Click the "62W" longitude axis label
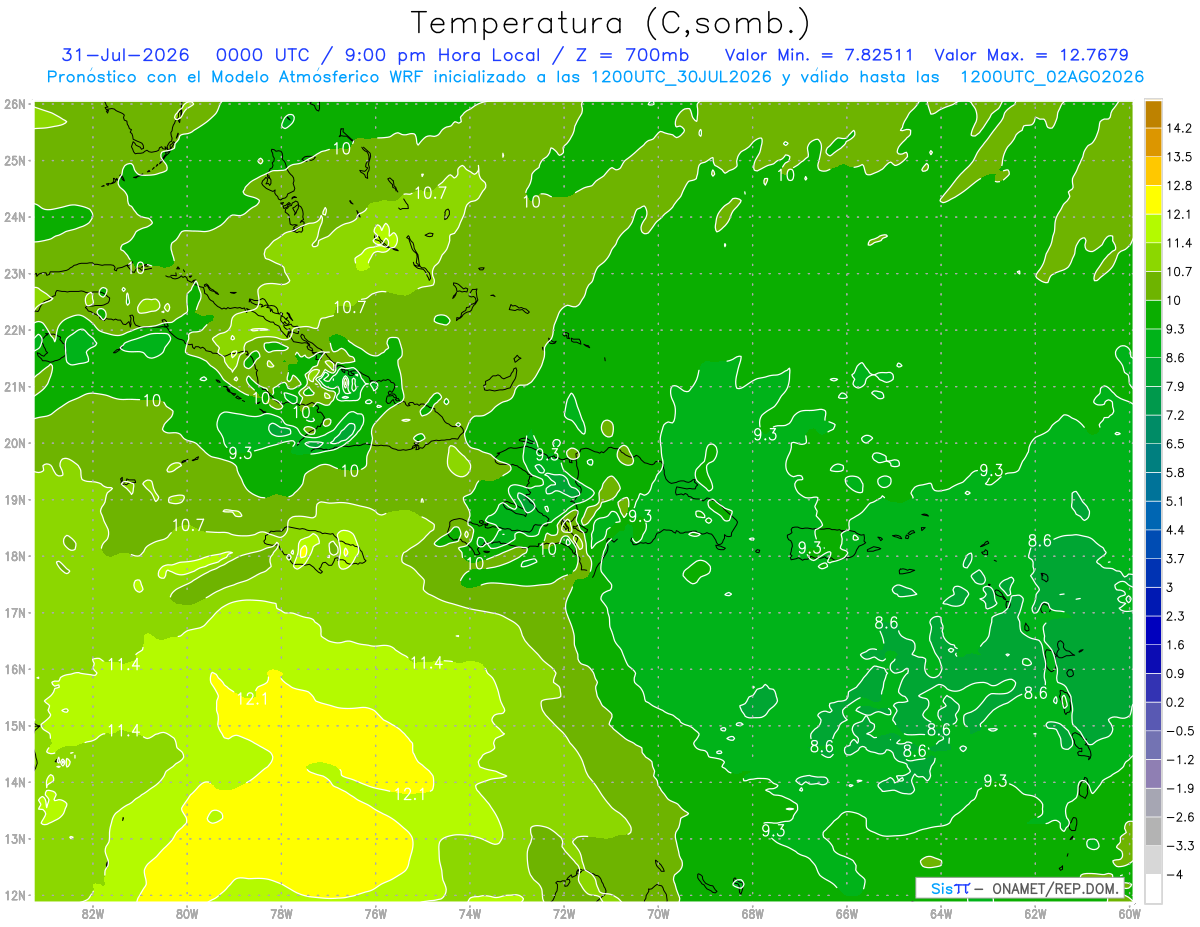The height and width of the screenshot is (927, 1200). click(1035, 913)
